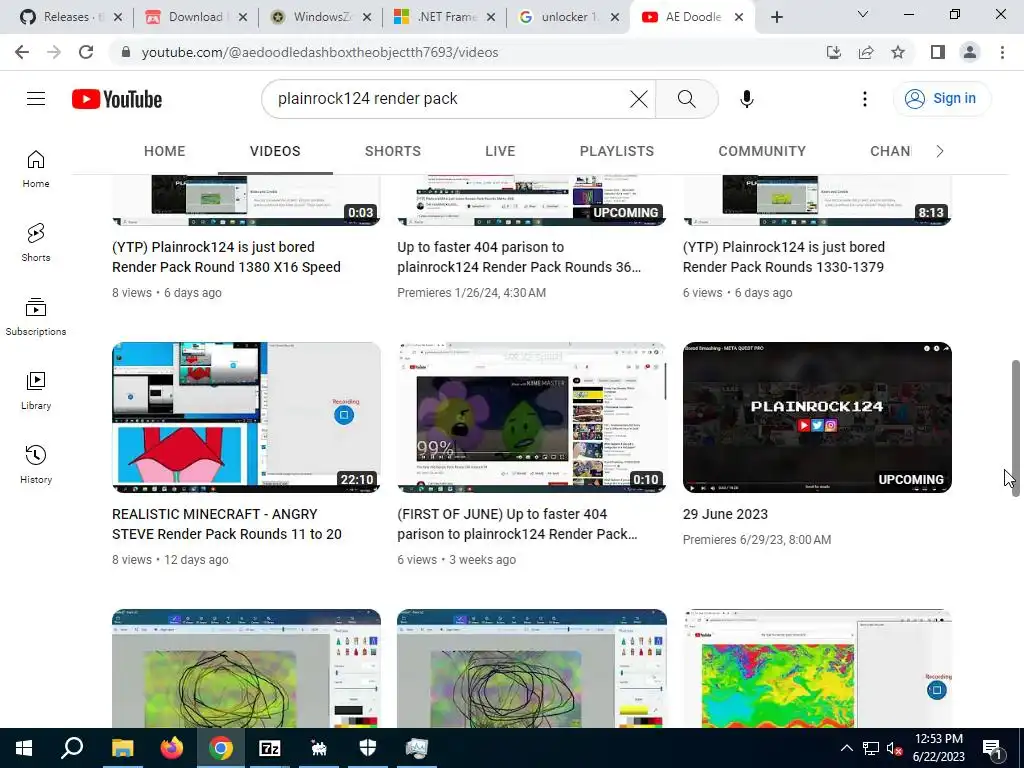1024x768 pixels.
Task: Open the tab search dropdown
Action: (x=863, y=14)
